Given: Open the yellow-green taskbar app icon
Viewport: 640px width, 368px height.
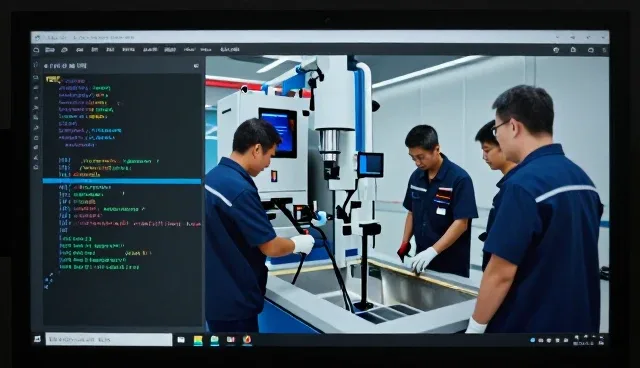Looking at the screenshot, I should pyautogui.click(x=198, y=340).
